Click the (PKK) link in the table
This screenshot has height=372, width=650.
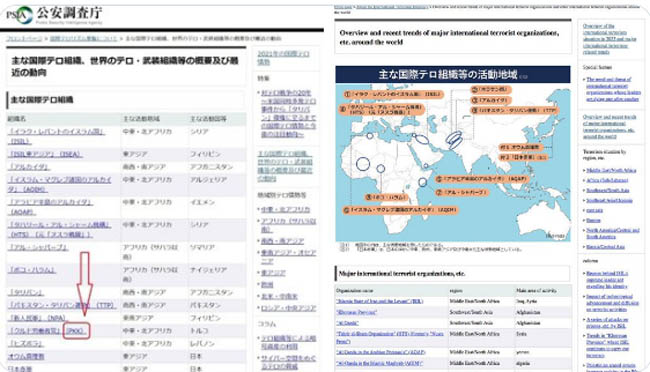[x=76, y=331]
